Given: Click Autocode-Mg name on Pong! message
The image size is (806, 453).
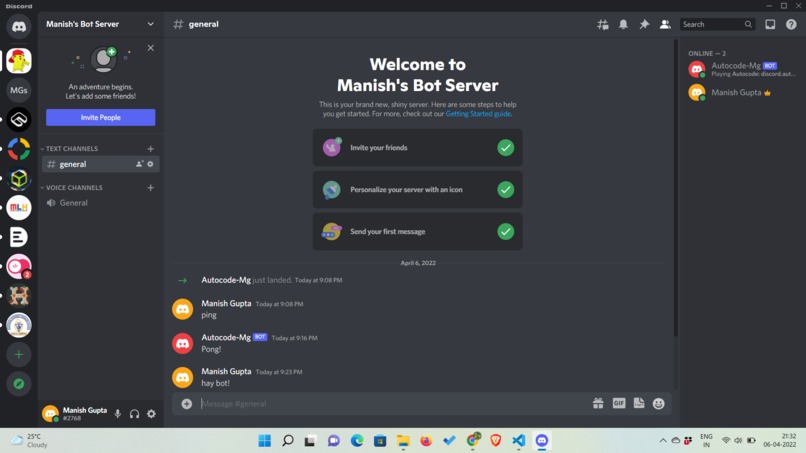Looking at the screenshot, I should point(226,337).
